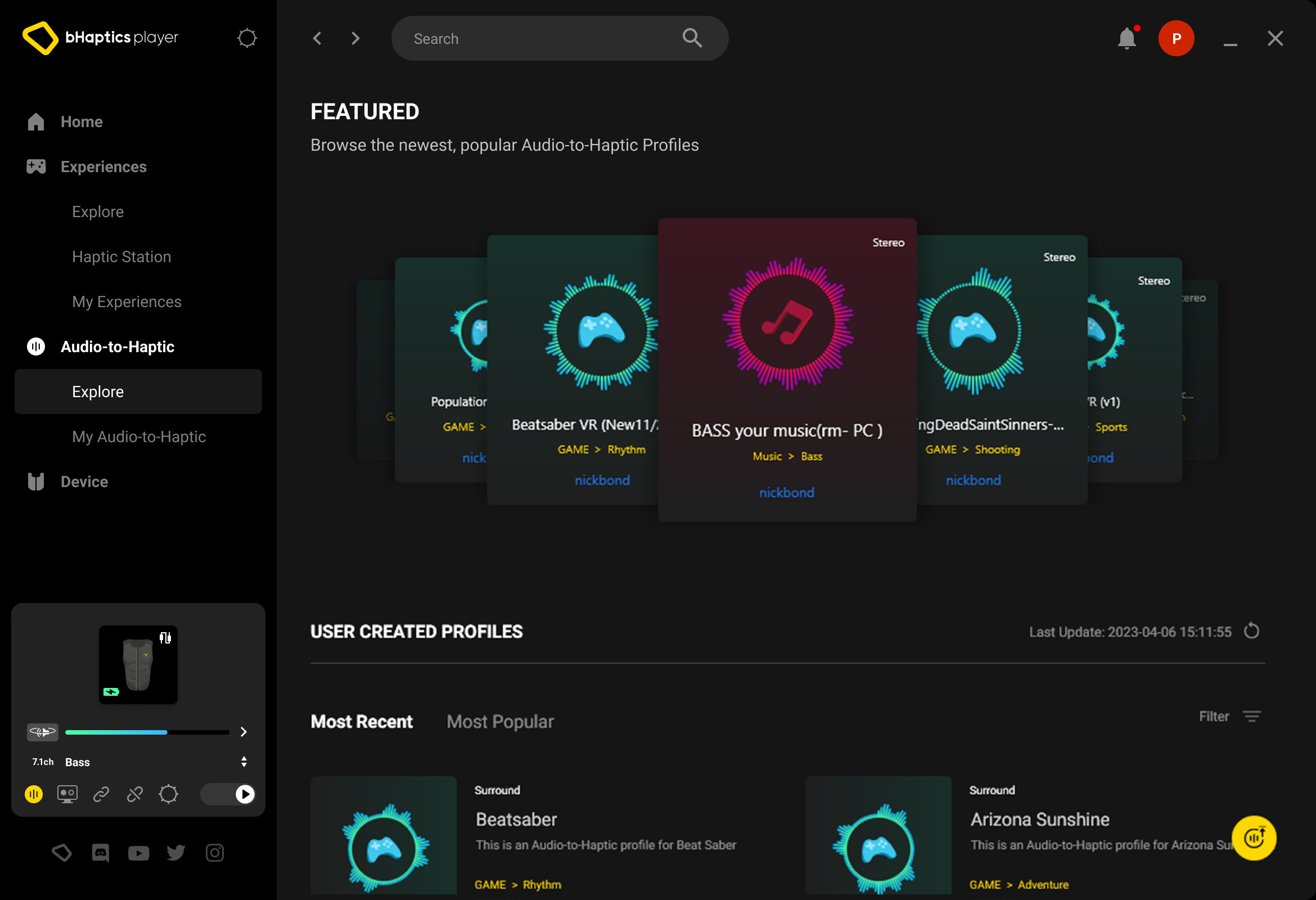The height and width of the screenshot is (900, 1316).
Task: Navigate forward with the right arrow
Action: [355, 38]
